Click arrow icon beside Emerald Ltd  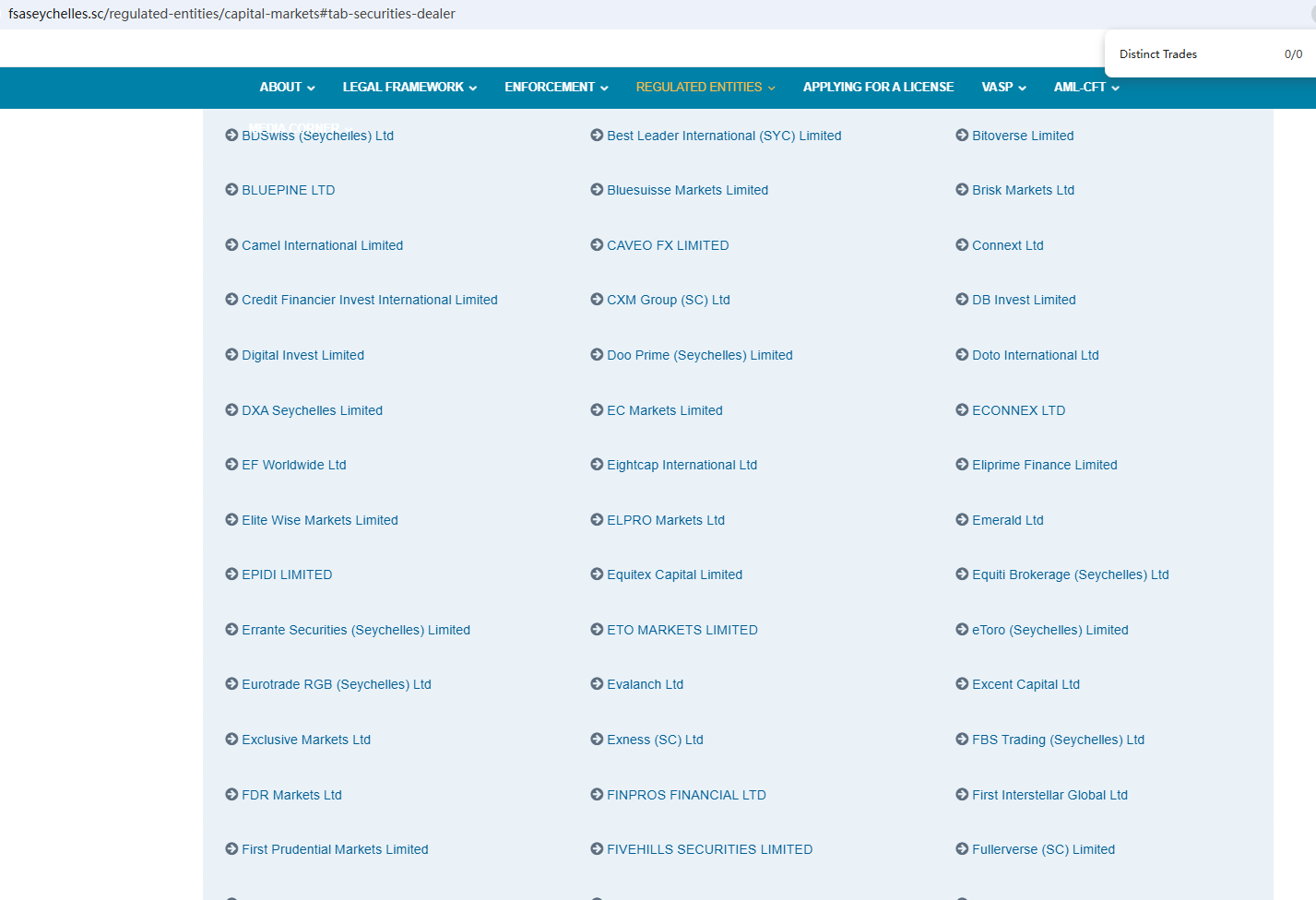click(x=962, y=520)
